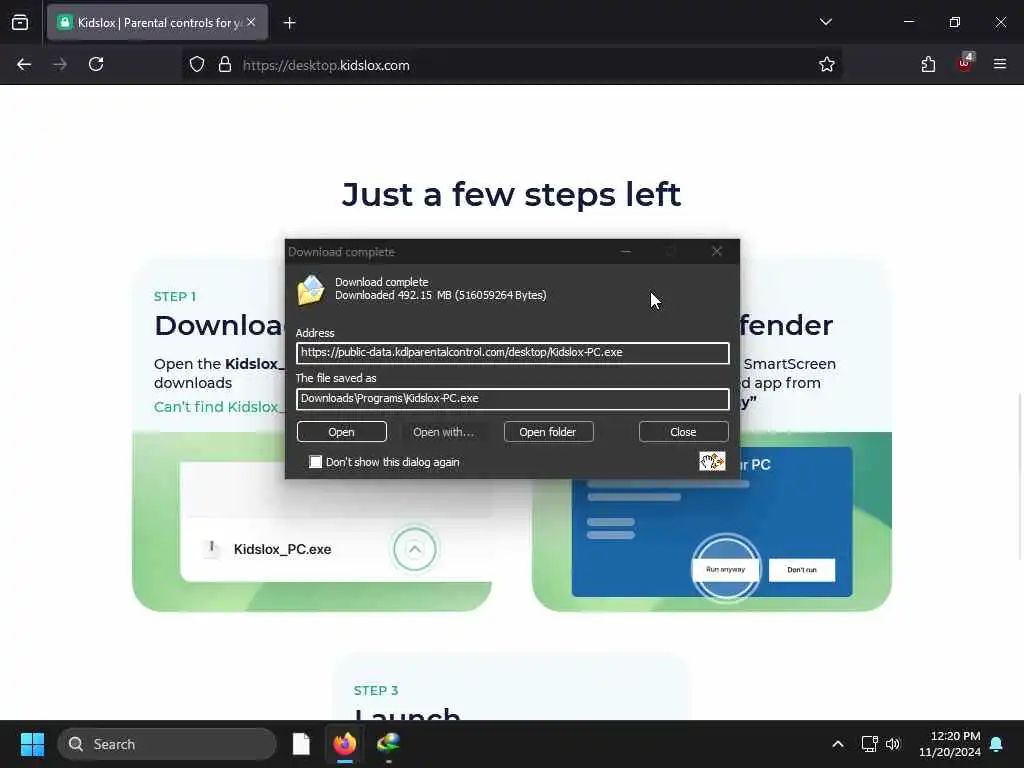Go forward to next page
Image resolution: width=1024 pixels, height=768 pixels.
pyautogui.click(x=60, y=65)
